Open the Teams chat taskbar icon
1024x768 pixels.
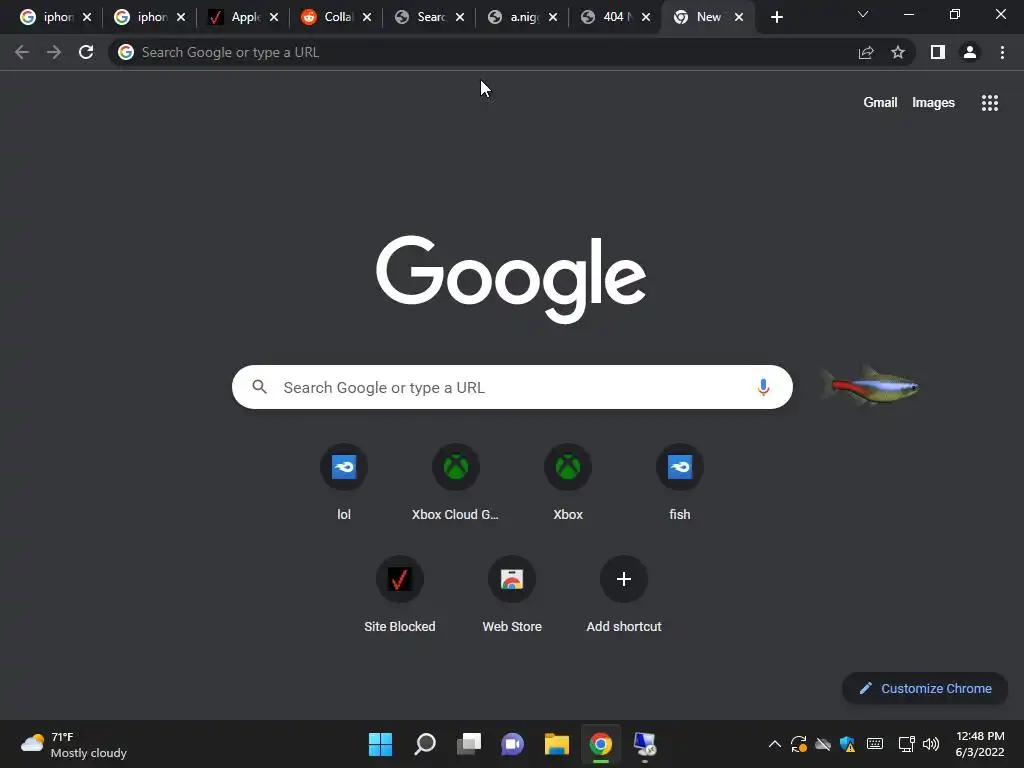(x=513, y=744)
